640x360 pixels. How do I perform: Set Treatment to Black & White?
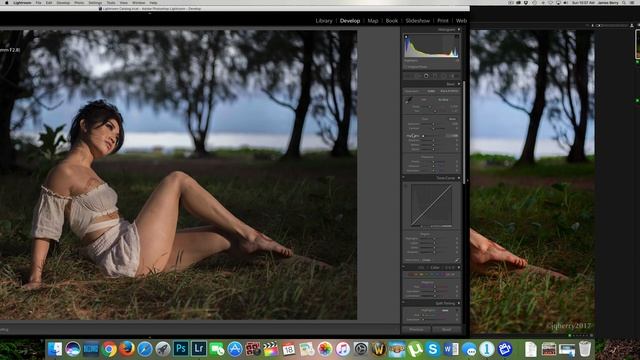(449, 91)
